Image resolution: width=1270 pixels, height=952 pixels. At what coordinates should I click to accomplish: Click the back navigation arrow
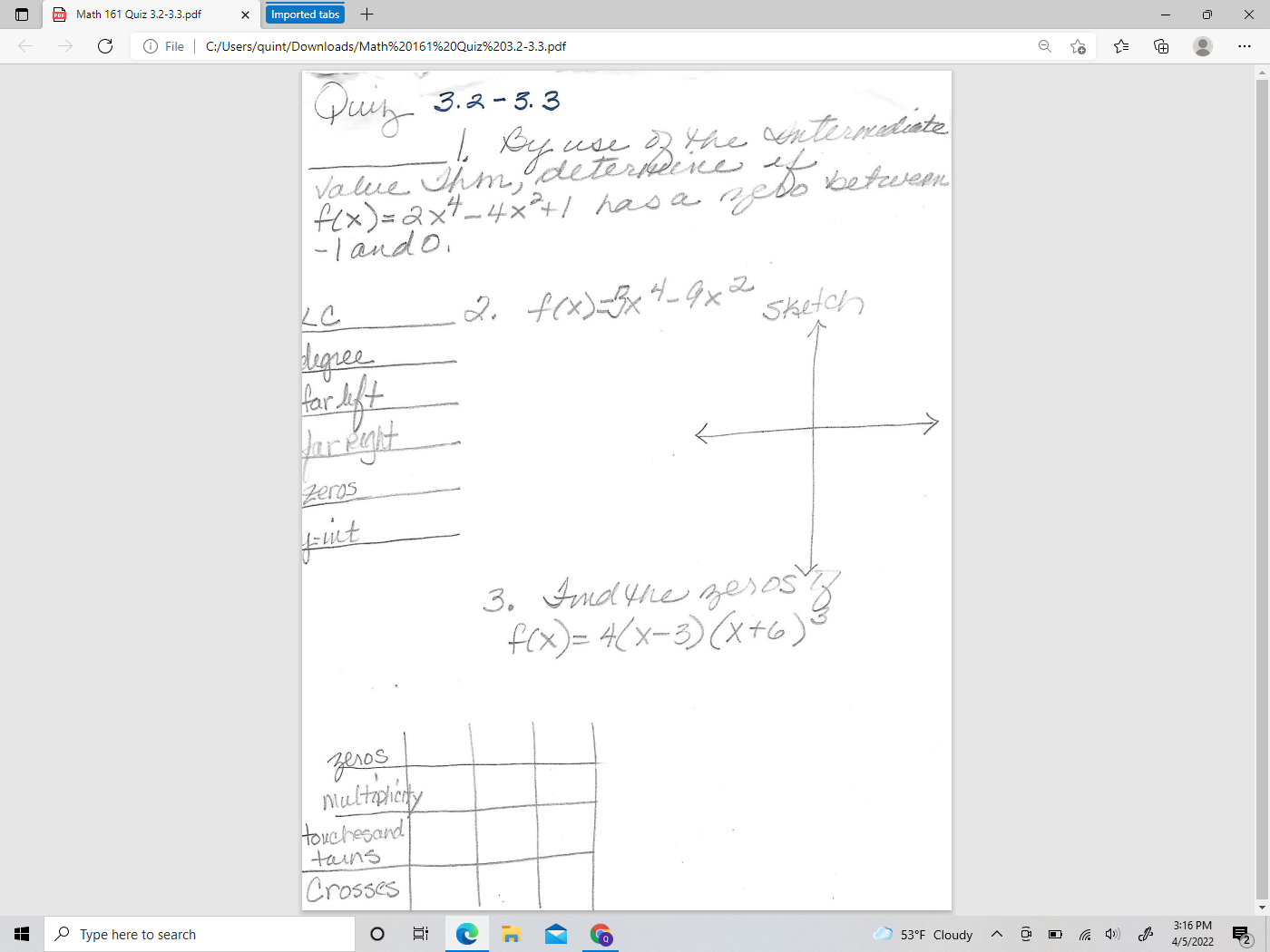24,45
